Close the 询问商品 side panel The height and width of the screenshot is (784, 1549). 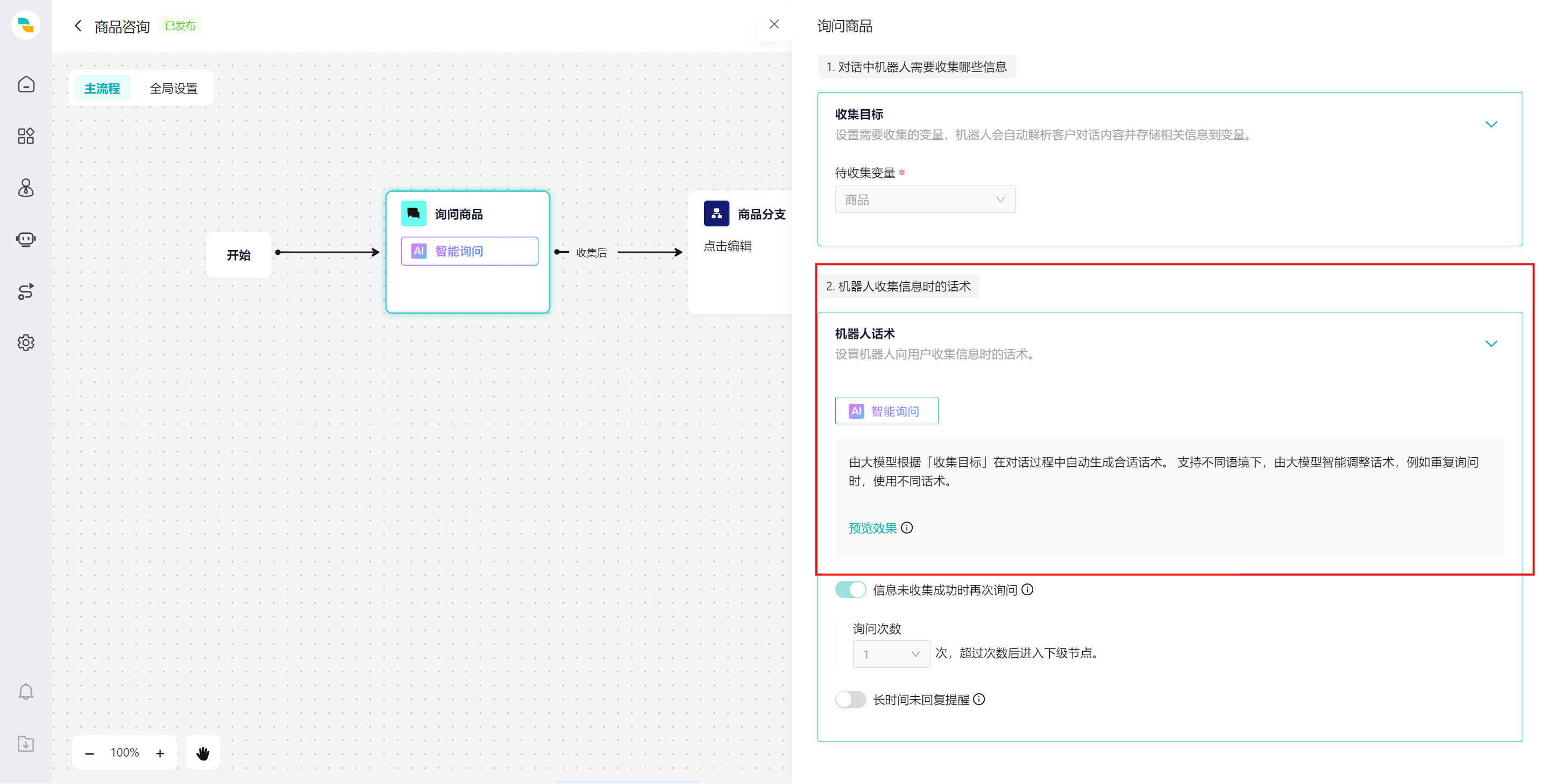tap(774, 24)
